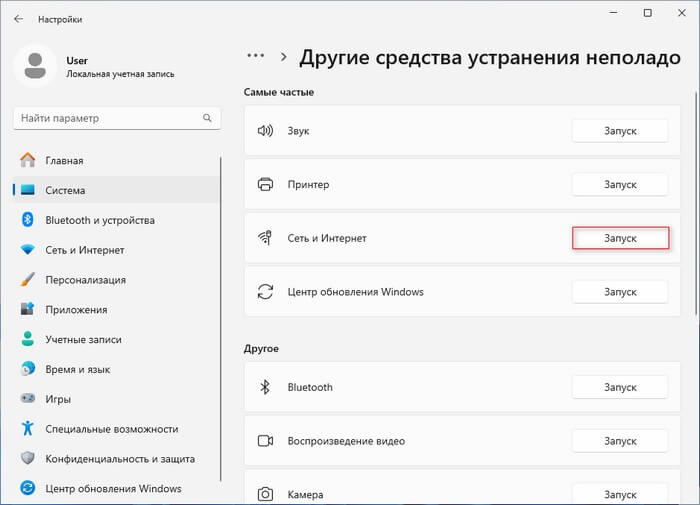Open Время и язык in sidebar
The height and width of the screenshot is (505, 700).
pos(117,369)
